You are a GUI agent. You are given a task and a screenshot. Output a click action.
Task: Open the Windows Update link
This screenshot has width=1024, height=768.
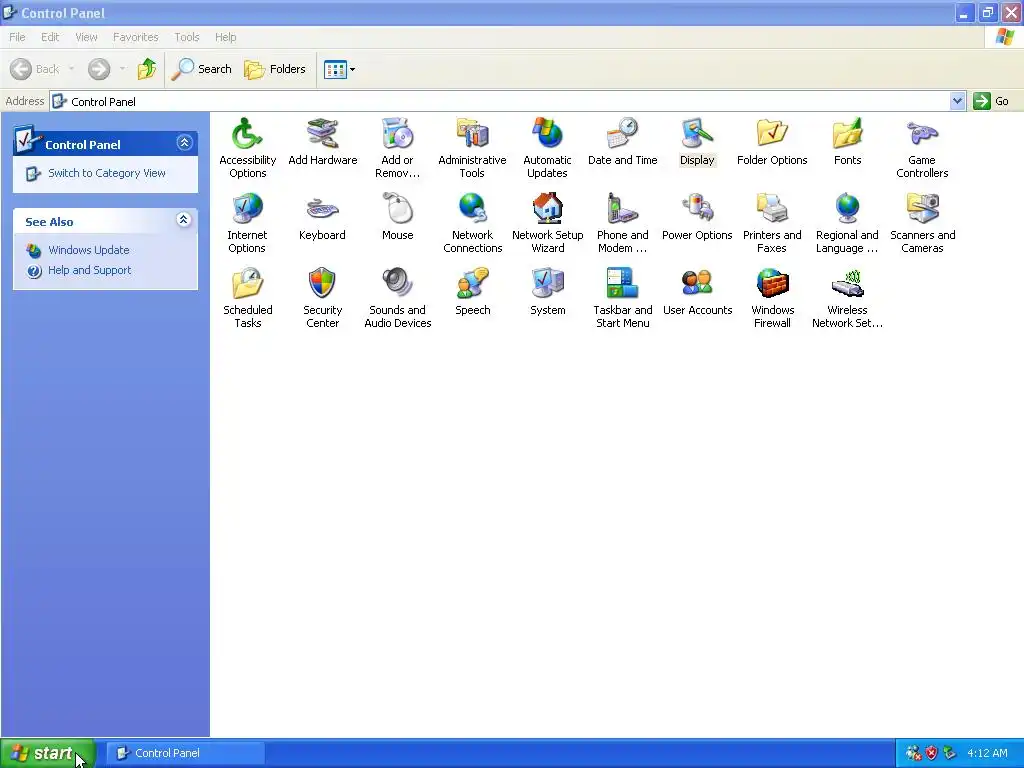[x=89, y=250]
